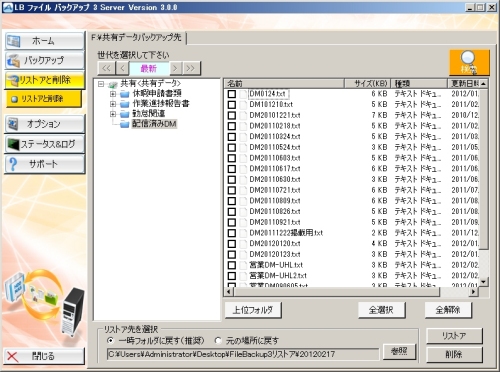The width and height of the screenshot is (500, 372).
Task: Select the F:¥共有データバックアップ先 tab
Action: (x=137, y=37)
